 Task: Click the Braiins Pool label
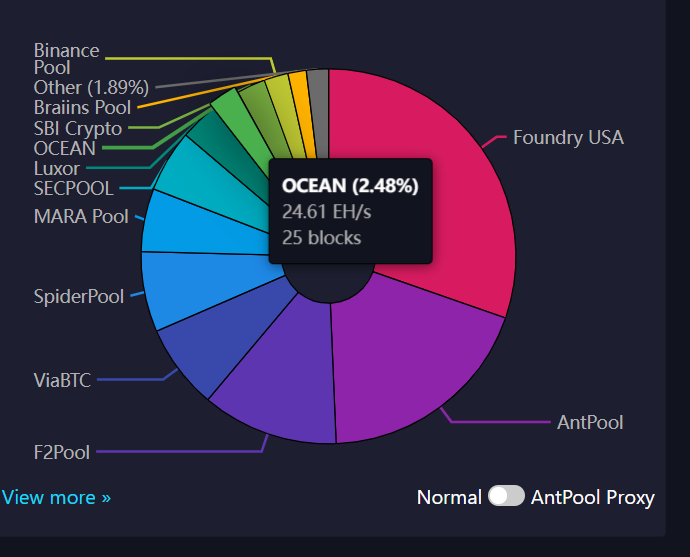click(82, 108)
